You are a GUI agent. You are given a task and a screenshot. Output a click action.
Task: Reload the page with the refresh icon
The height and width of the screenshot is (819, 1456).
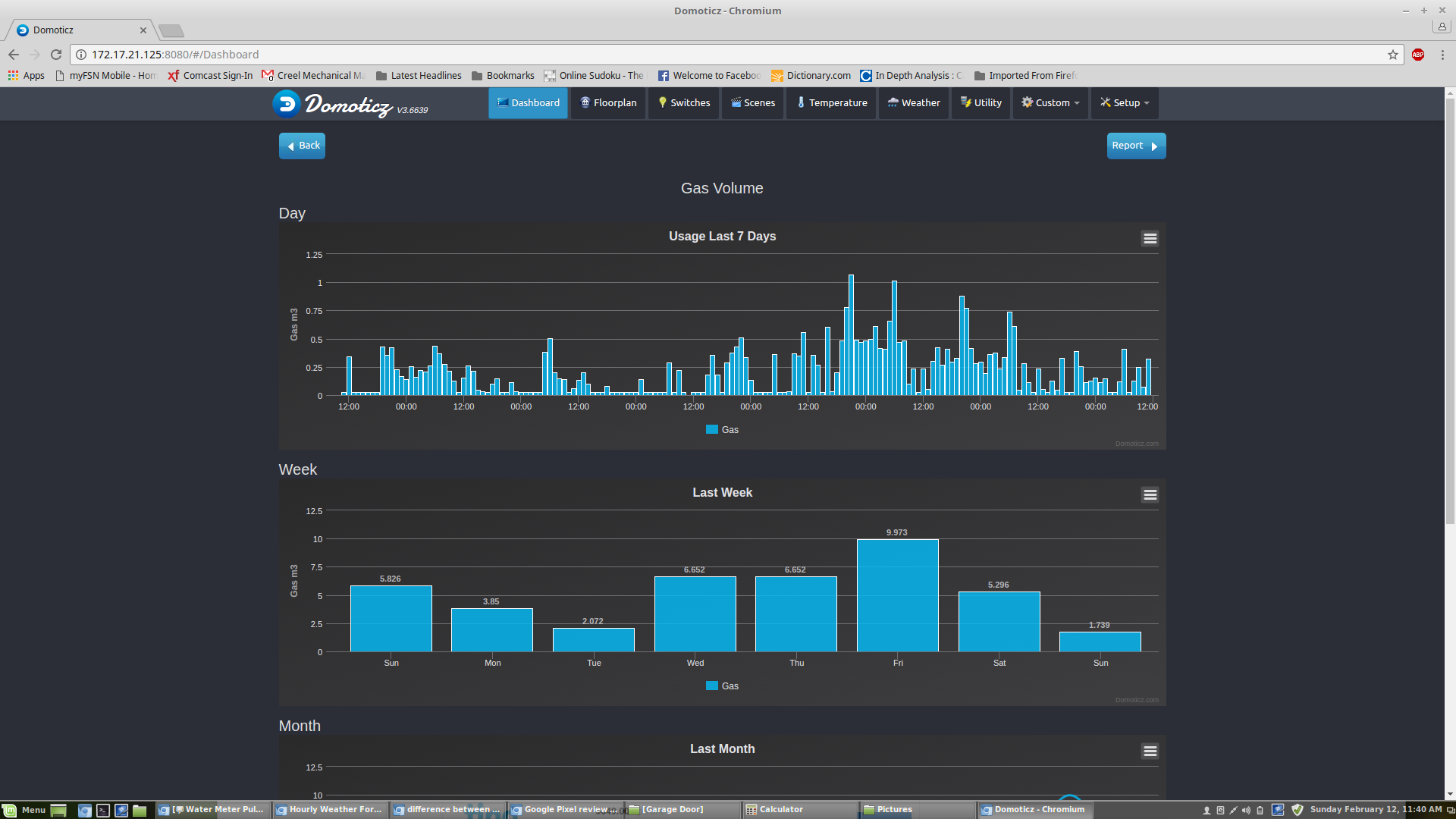56,55
